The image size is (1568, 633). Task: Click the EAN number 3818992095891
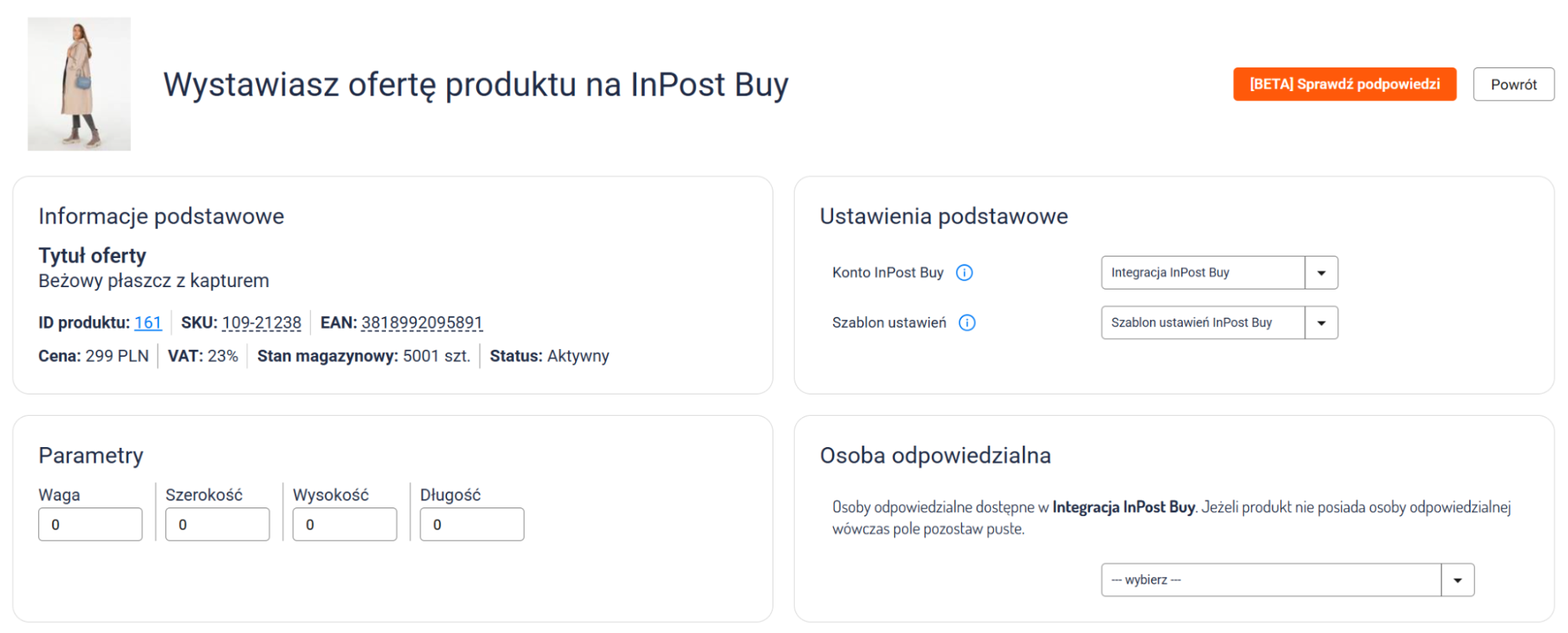421,323
